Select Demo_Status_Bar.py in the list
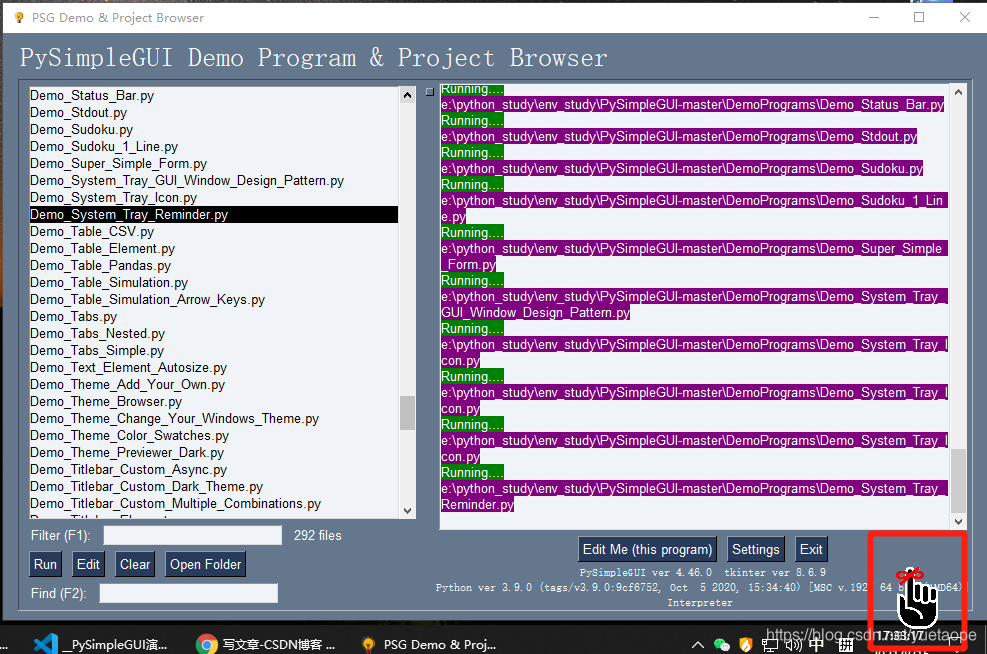Image resolution: width=987 pixels, height=654 pixels. click(214, 96)
